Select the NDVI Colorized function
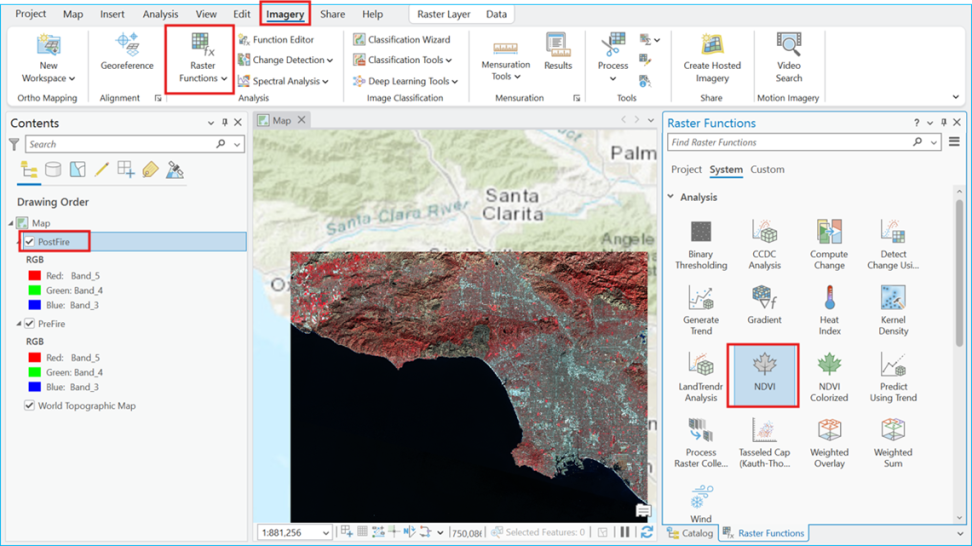Image resolution: width=972 pixels, height=546 pixels. (x=829, y=377)
